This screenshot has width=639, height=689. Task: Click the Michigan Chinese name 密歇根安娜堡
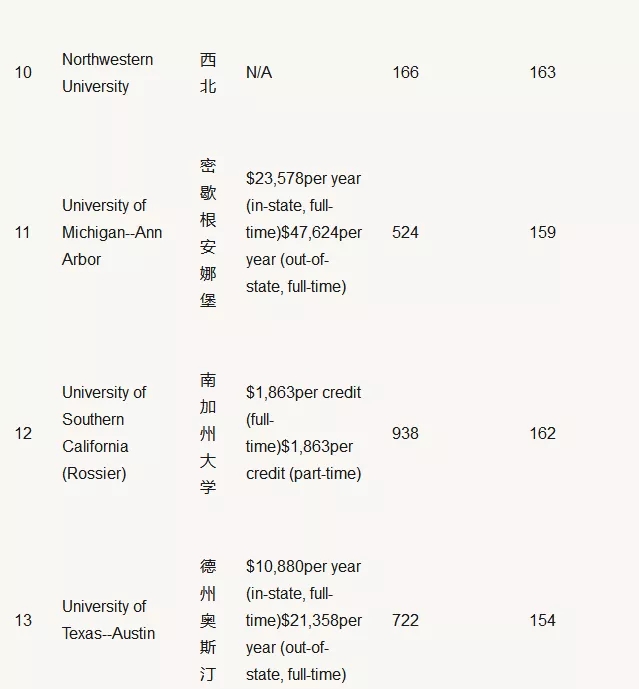(x=208, y=232)
